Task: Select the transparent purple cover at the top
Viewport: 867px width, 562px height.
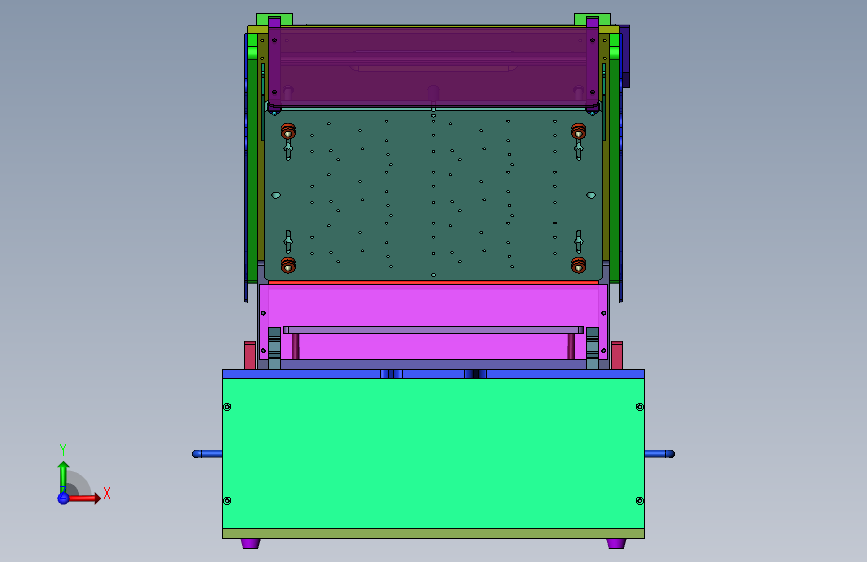Action: pos(433,66)
